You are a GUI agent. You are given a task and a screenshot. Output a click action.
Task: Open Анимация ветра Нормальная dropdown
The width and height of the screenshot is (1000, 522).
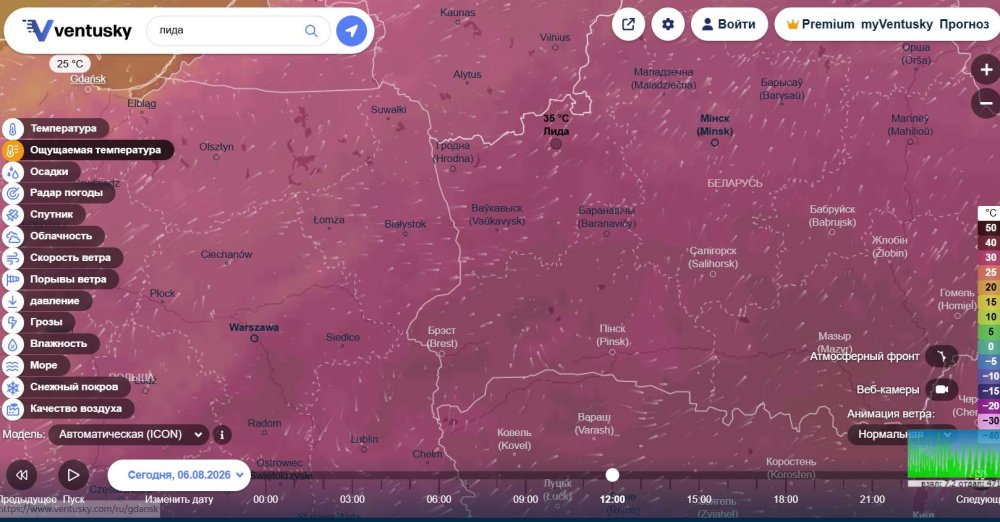(902, 435)
